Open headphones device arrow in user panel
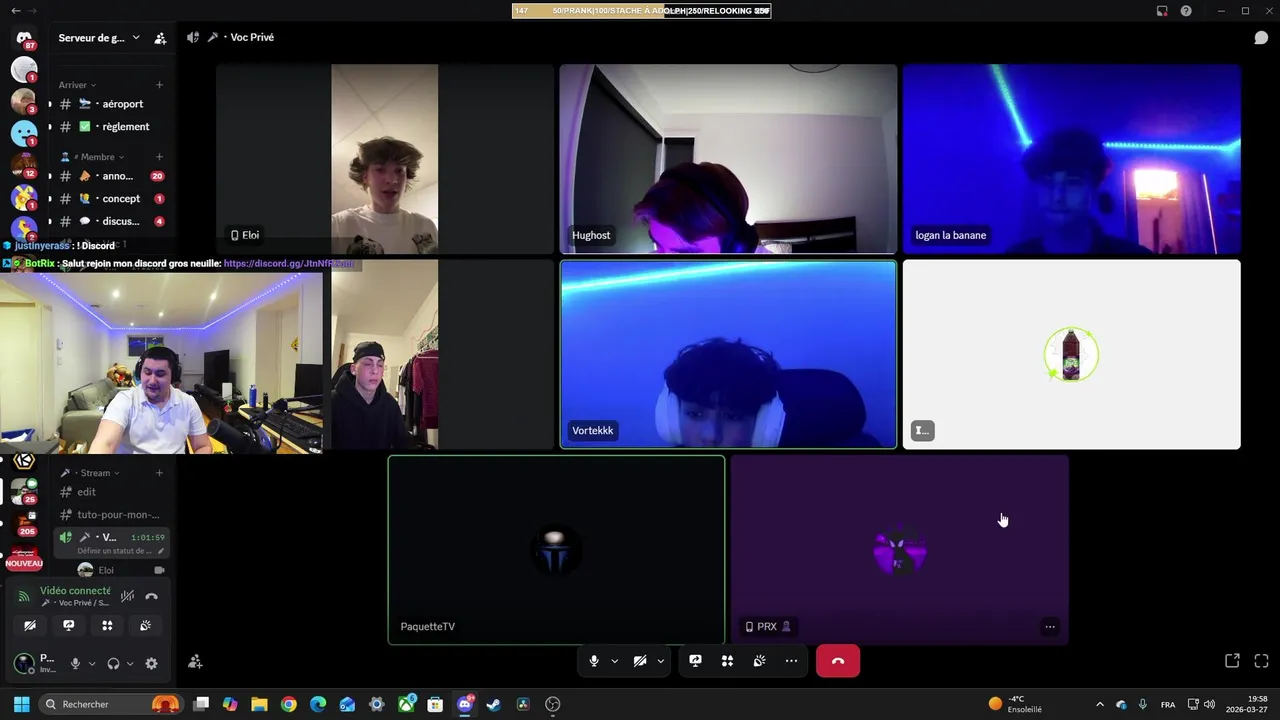The image size is (1280, 720). (x=130, y=663)
